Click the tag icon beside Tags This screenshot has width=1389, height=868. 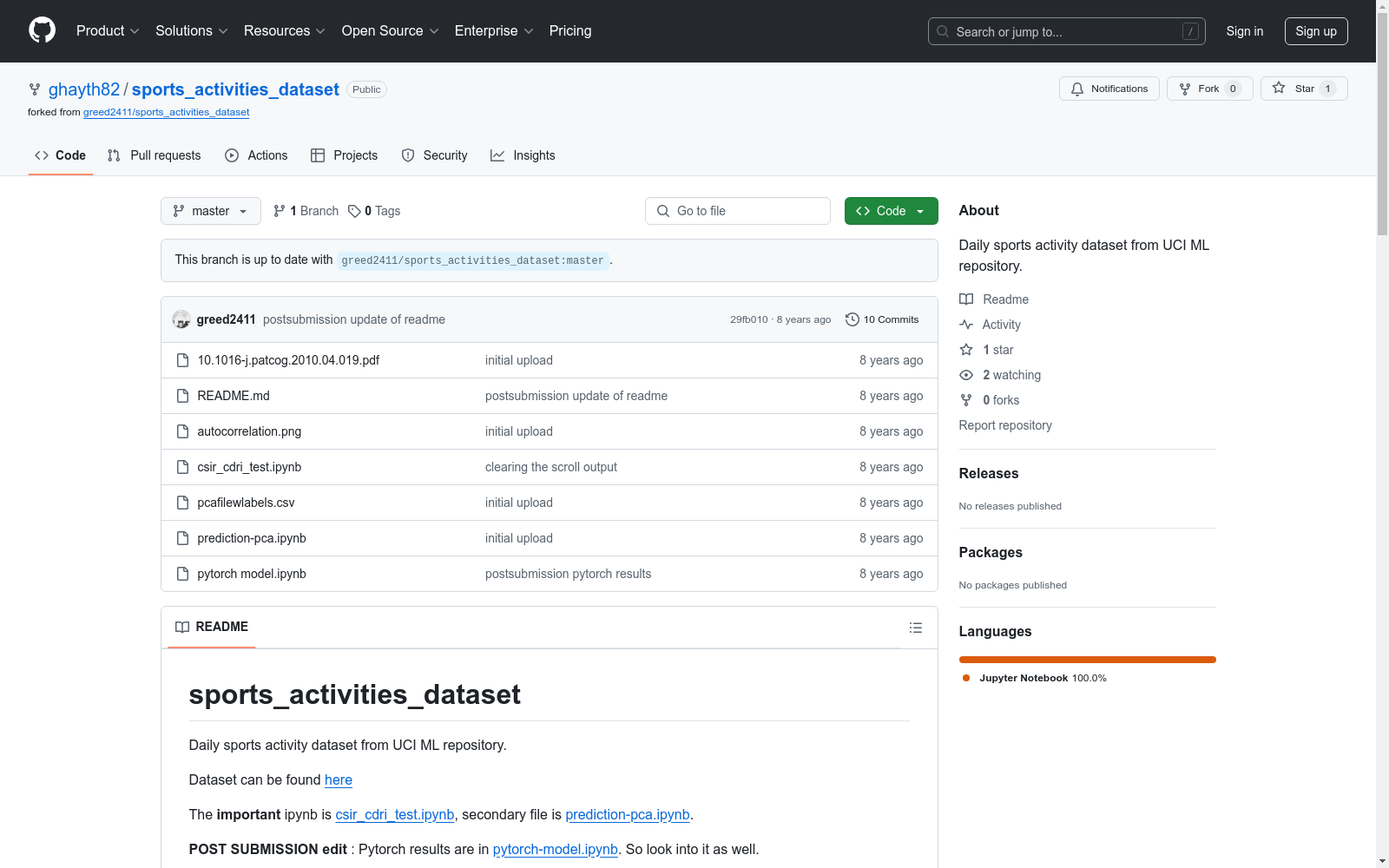pos(354,211)
